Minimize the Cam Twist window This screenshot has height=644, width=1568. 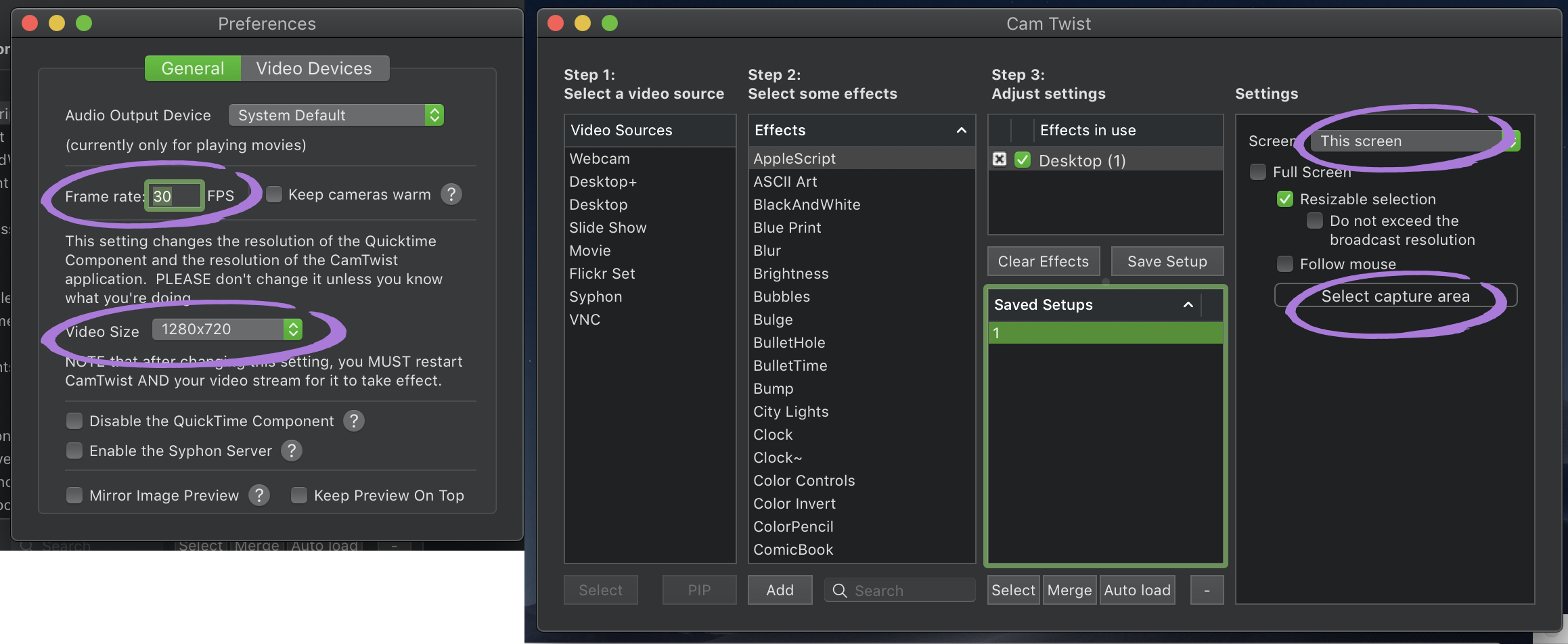[583, 23]
